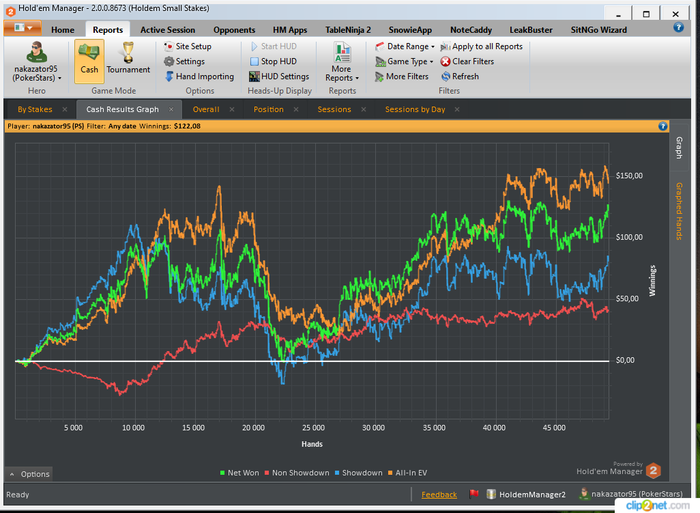Viewport: 700px width, 513px height.
Task: Open HM Apps ribbon tab
Action: (290, 30)
